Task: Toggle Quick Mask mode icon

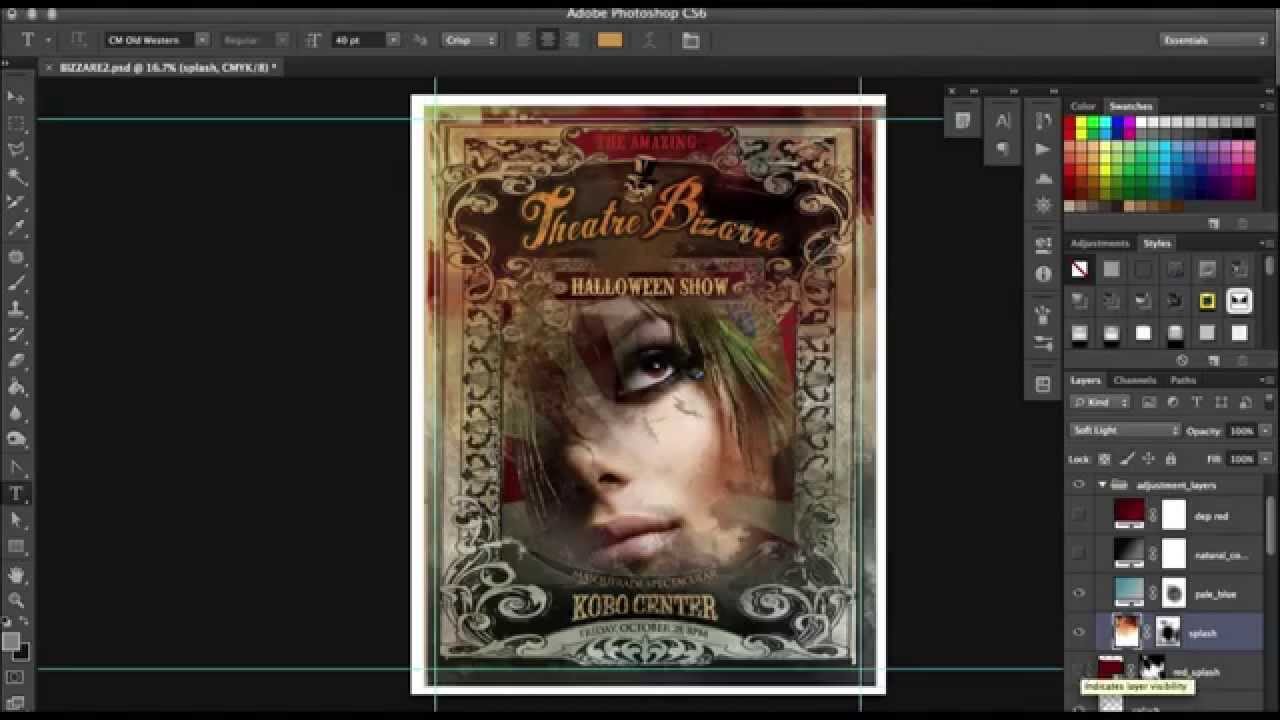Action: click(15, 677)
